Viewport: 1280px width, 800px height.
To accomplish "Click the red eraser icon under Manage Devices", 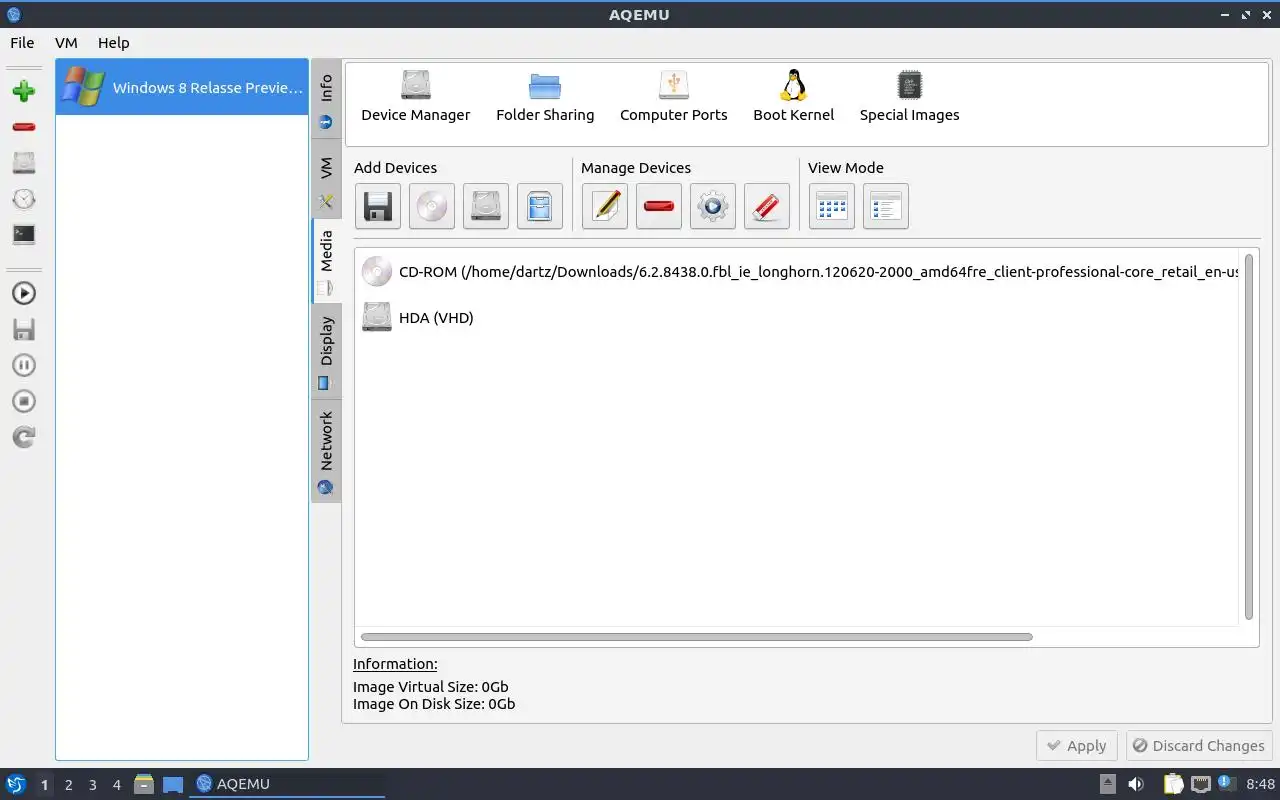I will (x=767, y=206).
